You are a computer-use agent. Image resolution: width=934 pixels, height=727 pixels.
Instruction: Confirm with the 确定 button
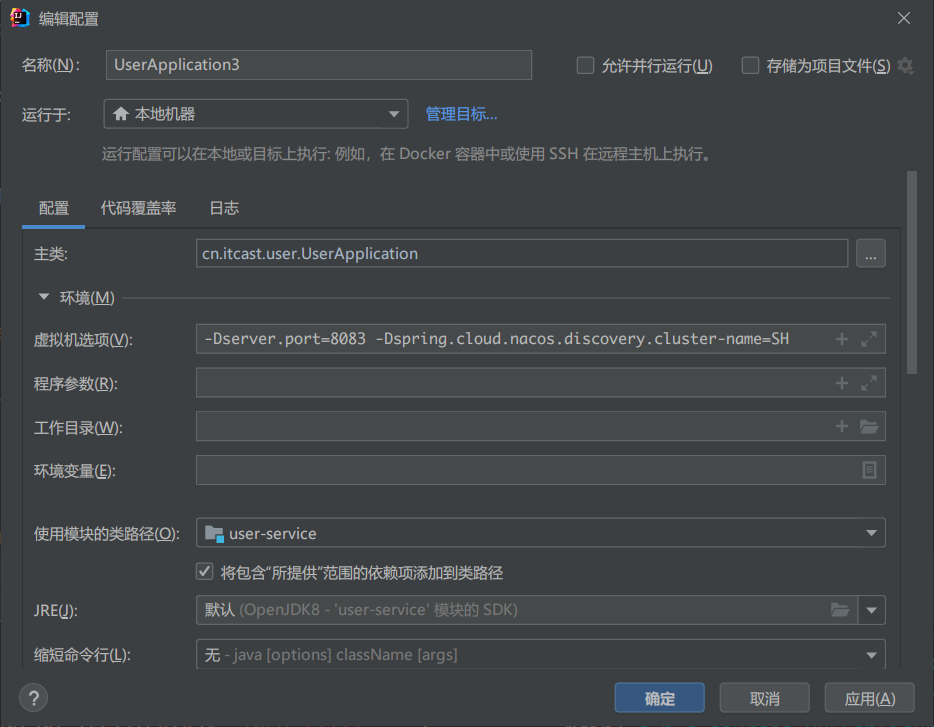[x=659, y=698]
